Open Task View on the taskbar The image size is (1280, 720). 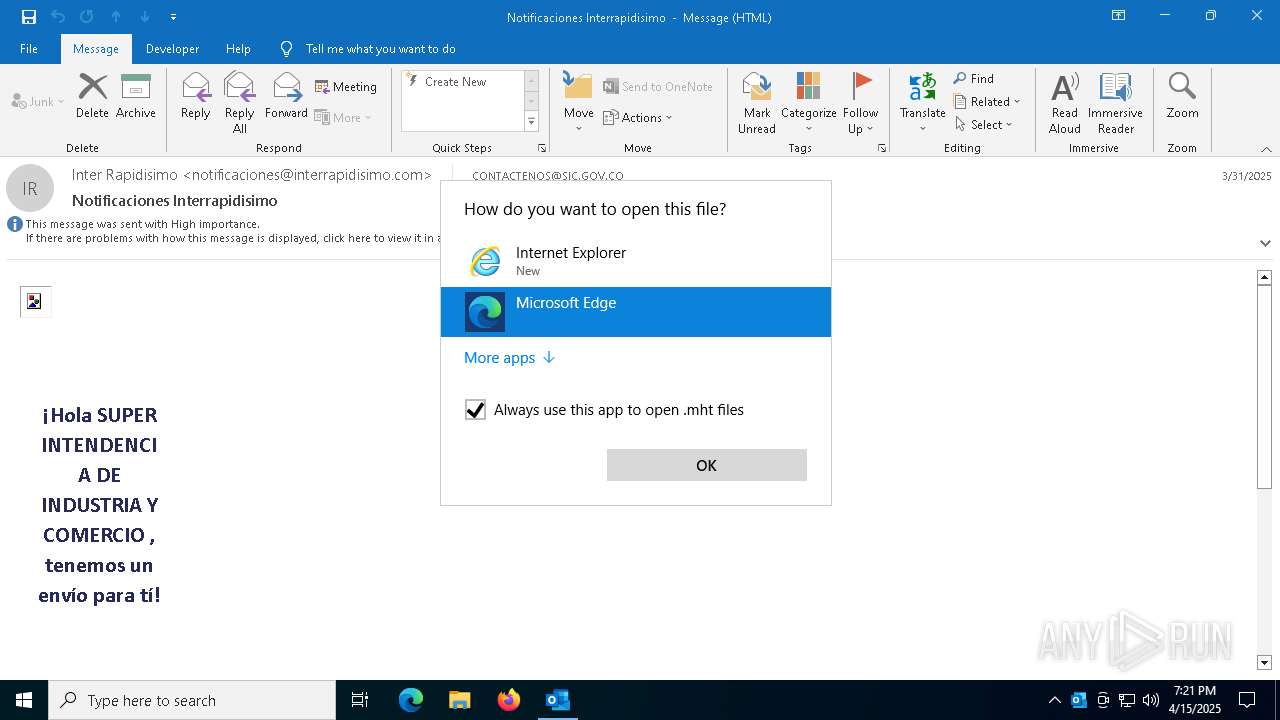pyautogui.click(x=360, y=700)
